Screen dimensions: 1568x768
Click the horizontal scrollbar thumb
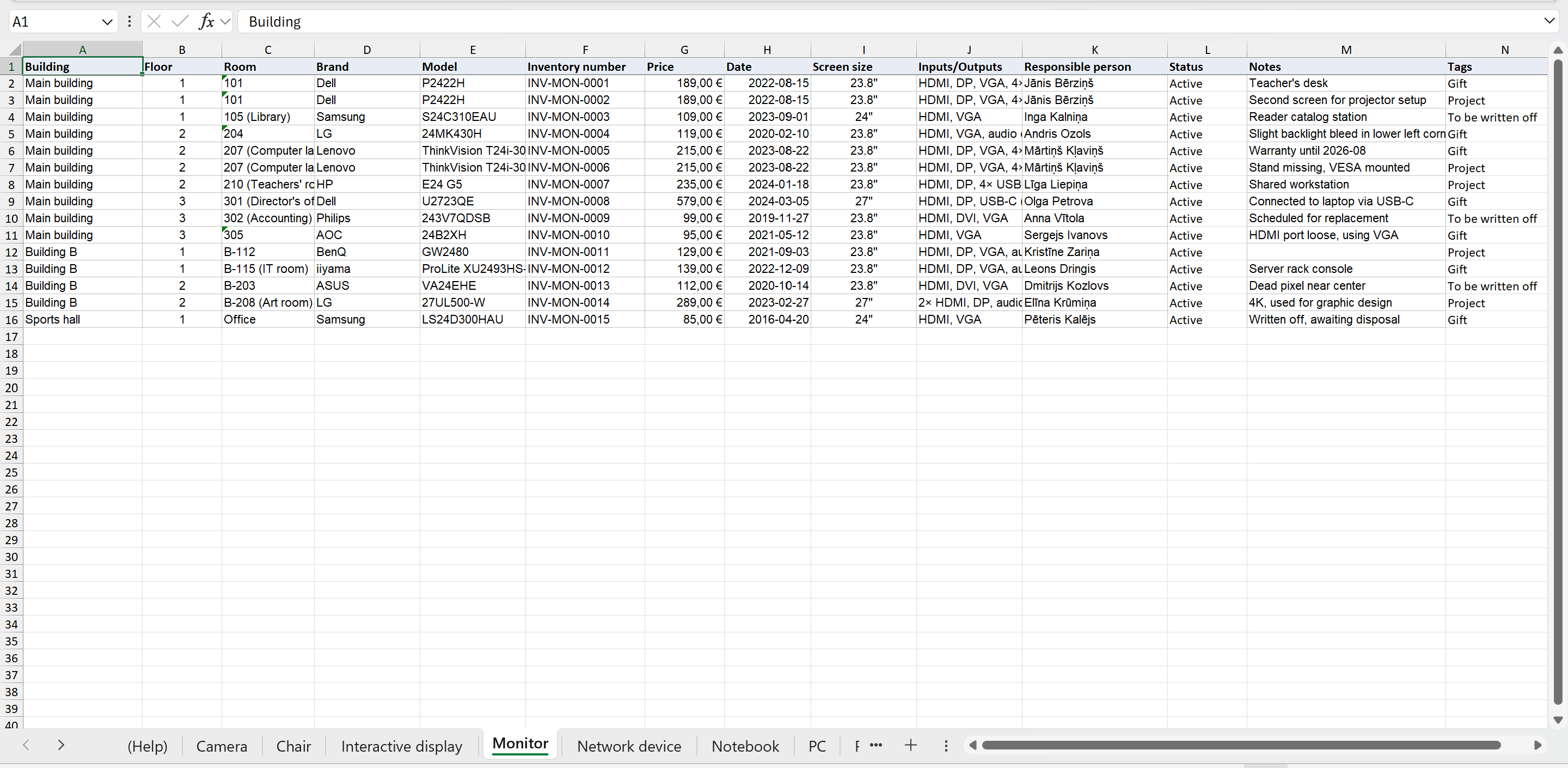(1241, 746)
